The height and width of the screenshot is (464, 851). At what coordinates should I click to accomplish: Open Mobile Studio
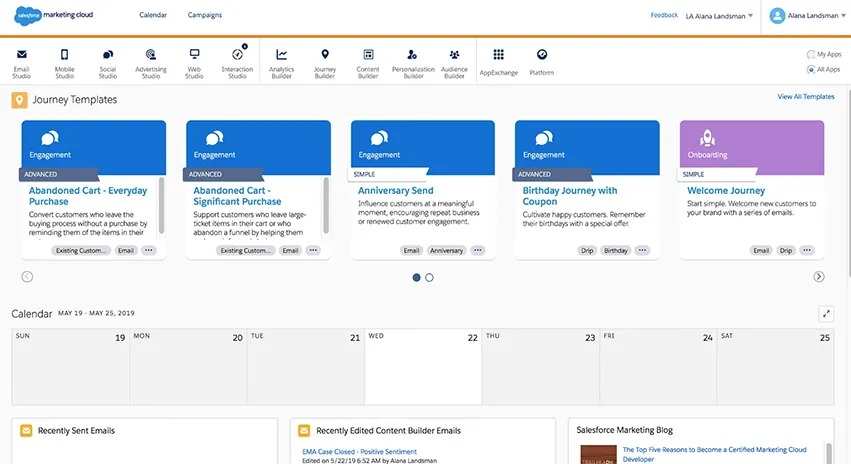65,63
